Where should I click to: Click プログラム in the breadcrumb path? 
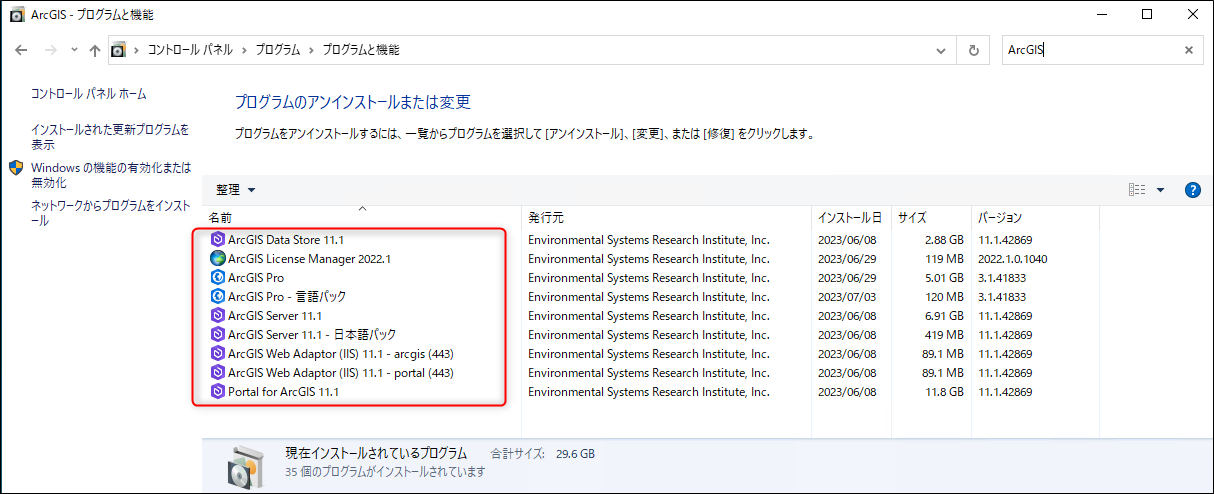(277, 50)
